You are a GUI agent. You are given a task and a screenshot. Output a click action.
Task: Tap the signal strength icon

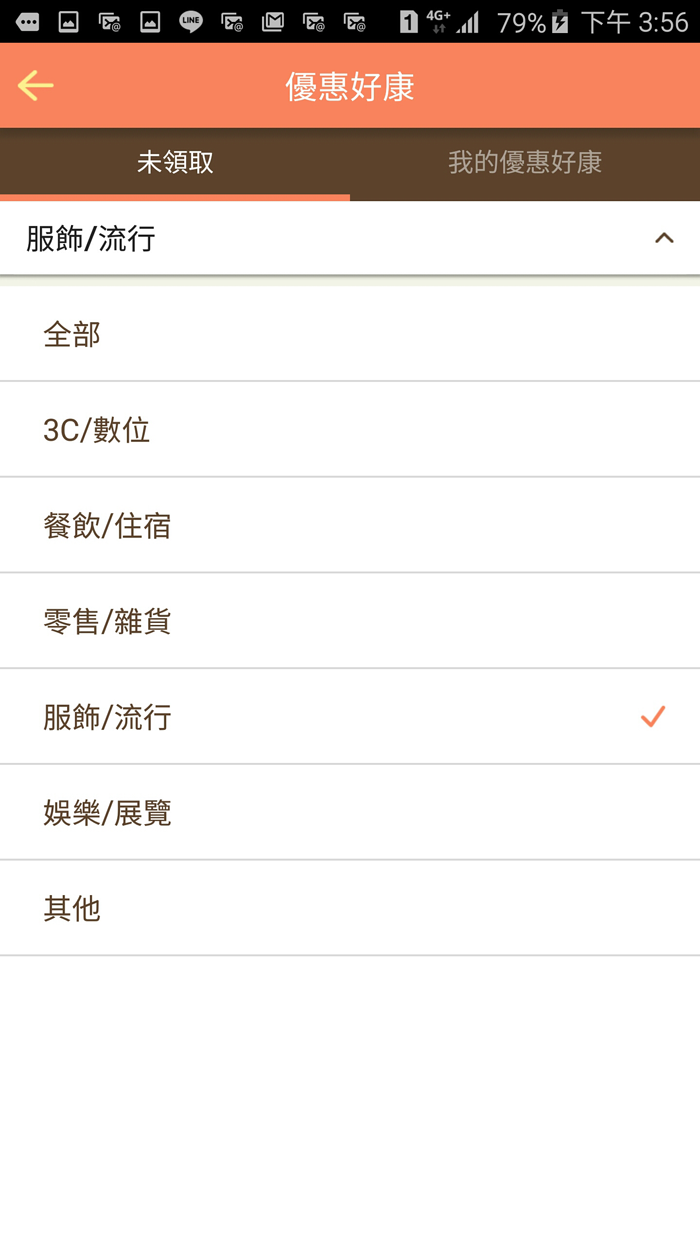click(x=468, y=21)
